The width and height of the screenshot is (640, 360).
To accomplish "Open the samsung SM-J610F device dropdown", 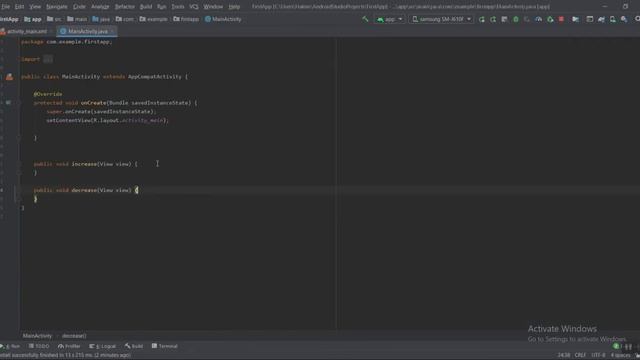I will tap(442, 19).
